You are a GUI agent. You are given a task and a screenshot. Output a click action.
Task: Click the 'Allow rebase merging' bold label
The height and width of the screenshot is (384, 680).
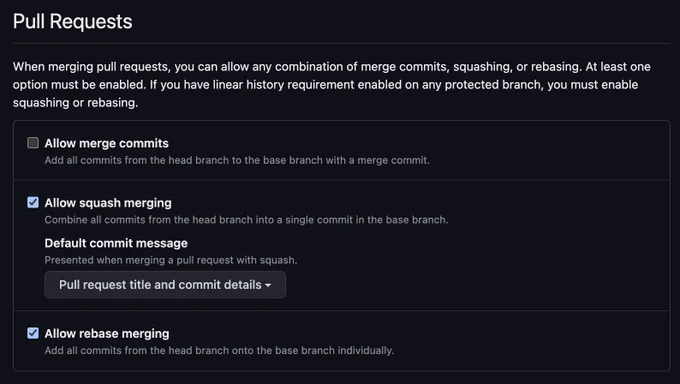coord(107,334)
